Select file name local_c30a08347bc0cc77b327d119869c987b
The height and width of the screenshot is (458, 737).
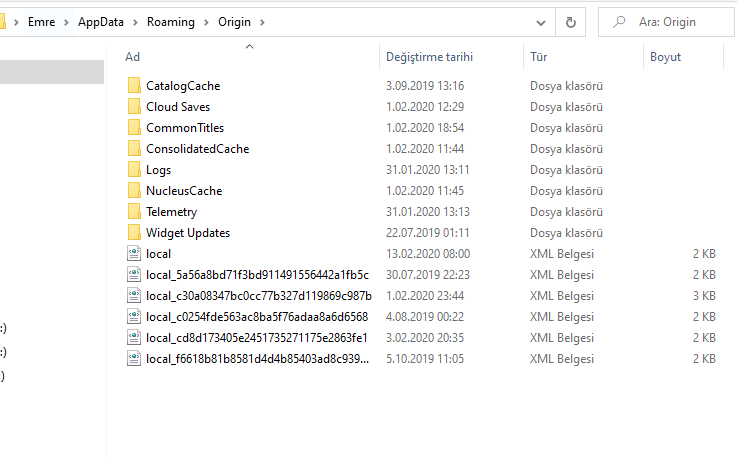pyautogui.click(x=259, y=296)
